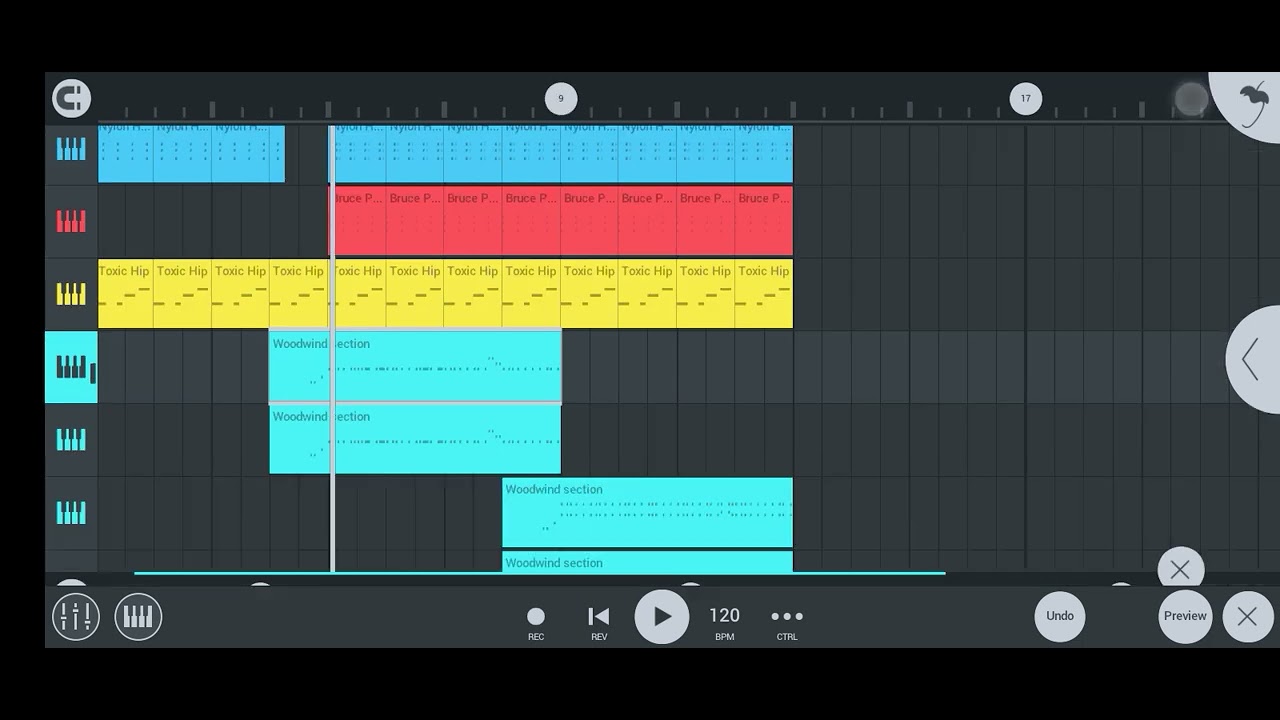Toggle the magnet snap icon
This screenshot has width=1280, height=720.
(71, 98)
